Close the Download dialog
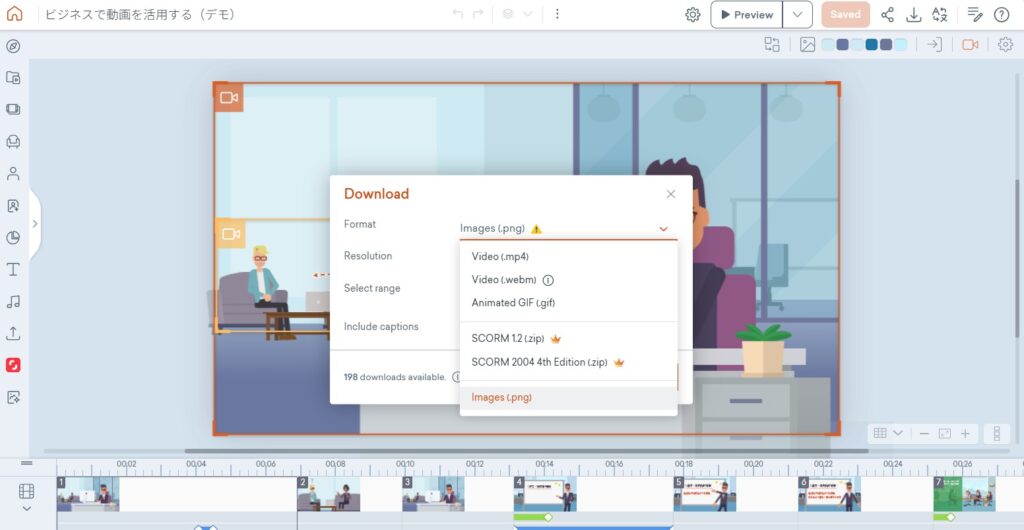 671,194
